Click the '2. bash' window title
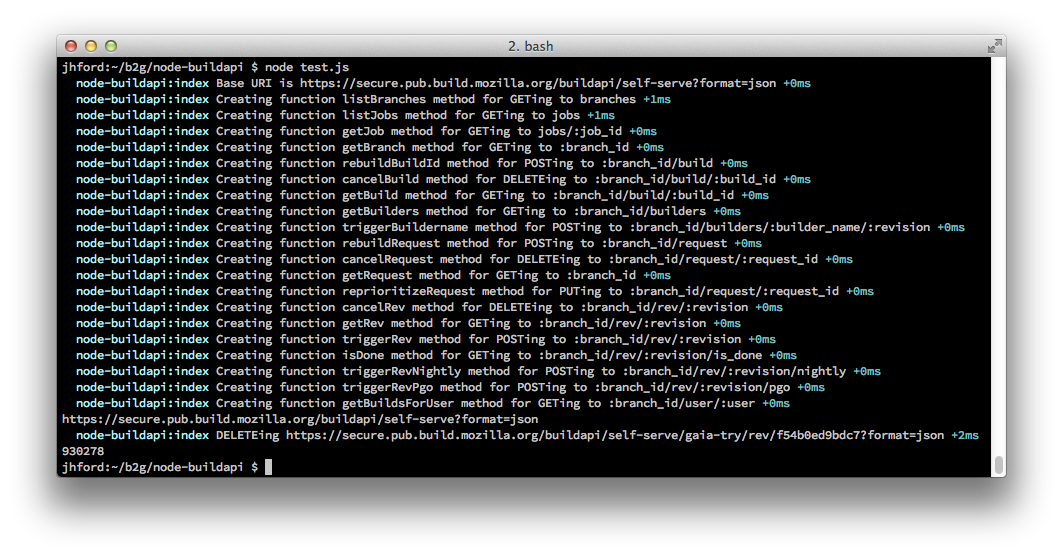1063x556 pixels. pyautogui.click(x=531, y=46)
